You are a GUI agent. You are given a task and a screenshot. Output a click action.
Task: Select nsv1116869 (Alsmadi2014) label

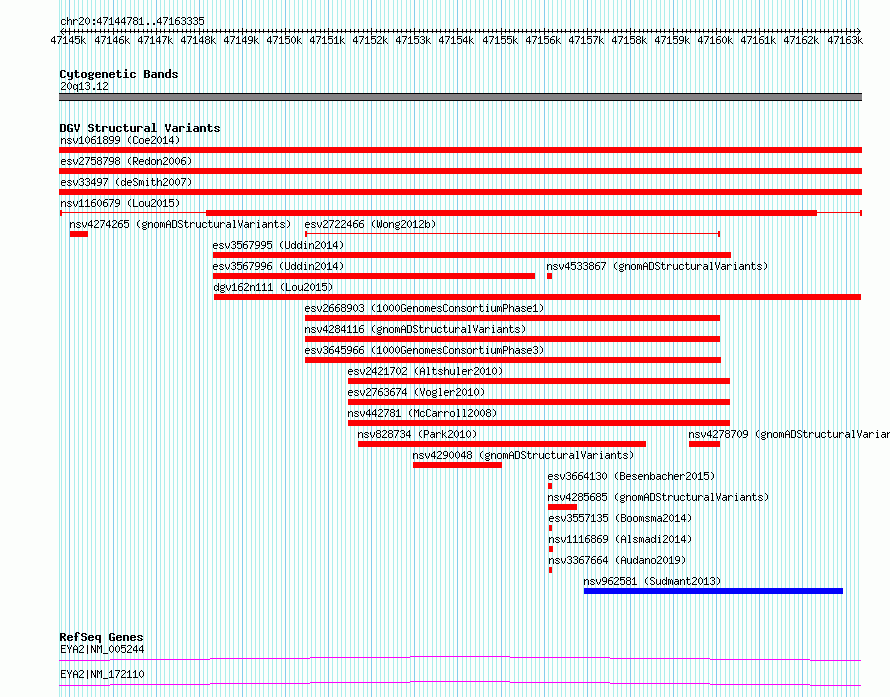pyautogui.click(x=620, y=539)
